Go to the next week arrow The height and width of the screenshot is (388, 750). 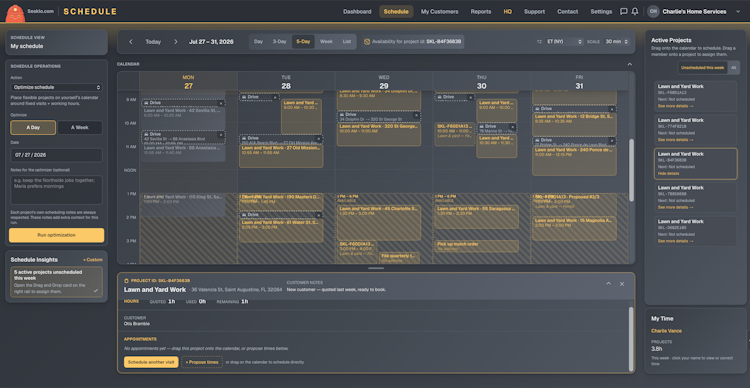[x=176, y=42]
